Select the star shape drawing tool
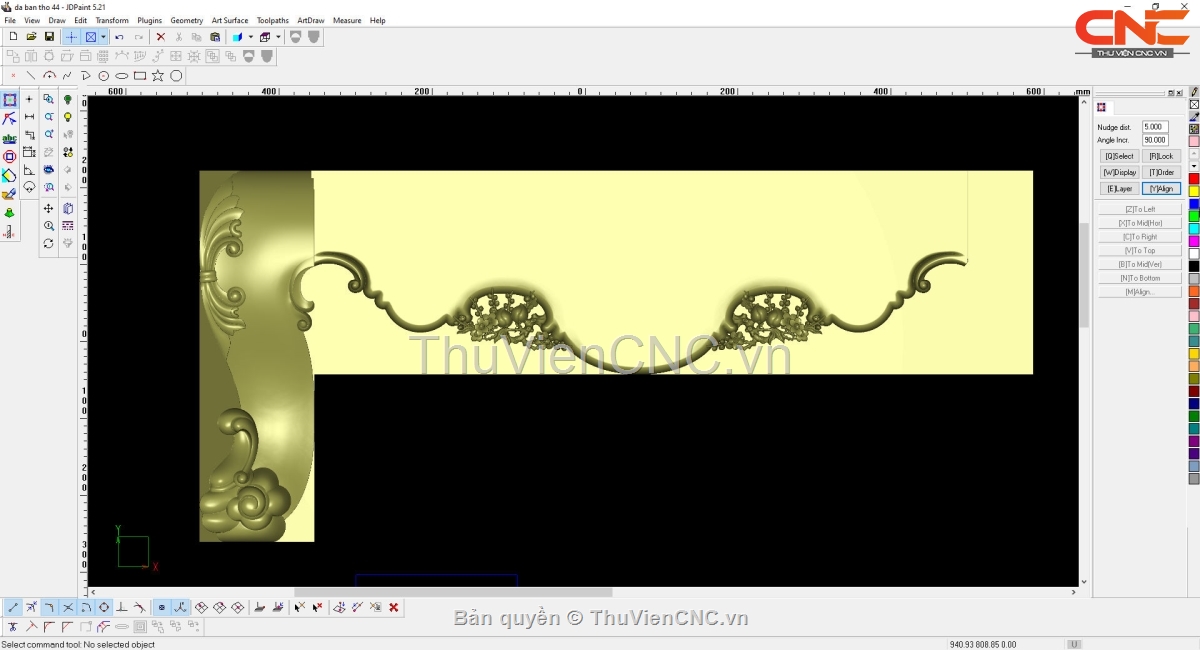The image size is (1200, 650). (x=158, y=76)
